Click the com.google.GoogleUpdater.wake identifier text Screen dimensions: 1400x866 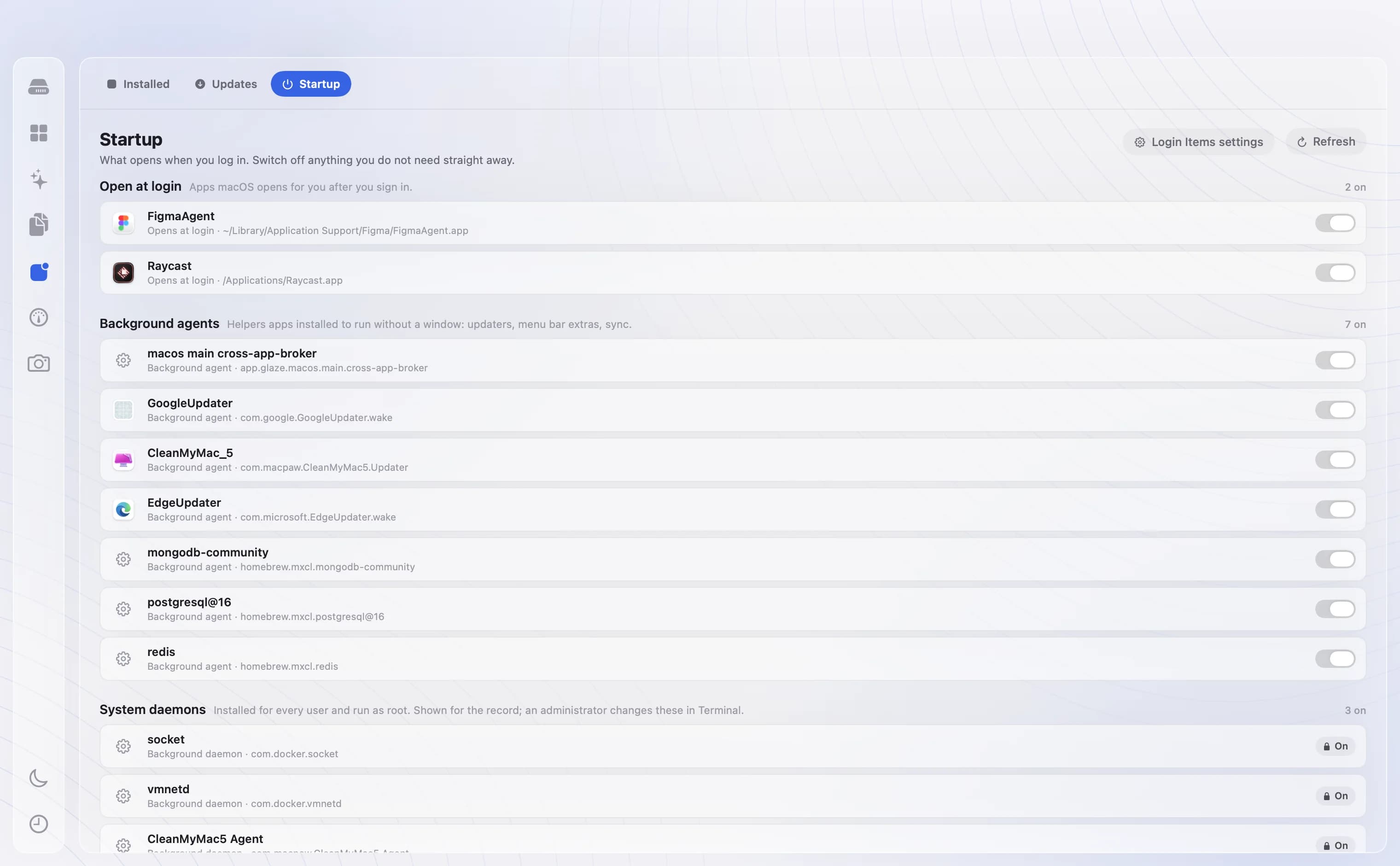tap(316, 418)
